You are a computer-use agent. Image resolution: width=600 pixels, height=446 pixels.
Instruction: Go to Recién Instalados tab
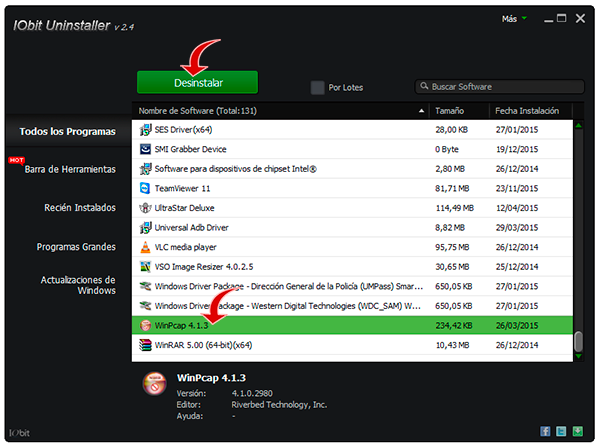click(x=80, y=208)
